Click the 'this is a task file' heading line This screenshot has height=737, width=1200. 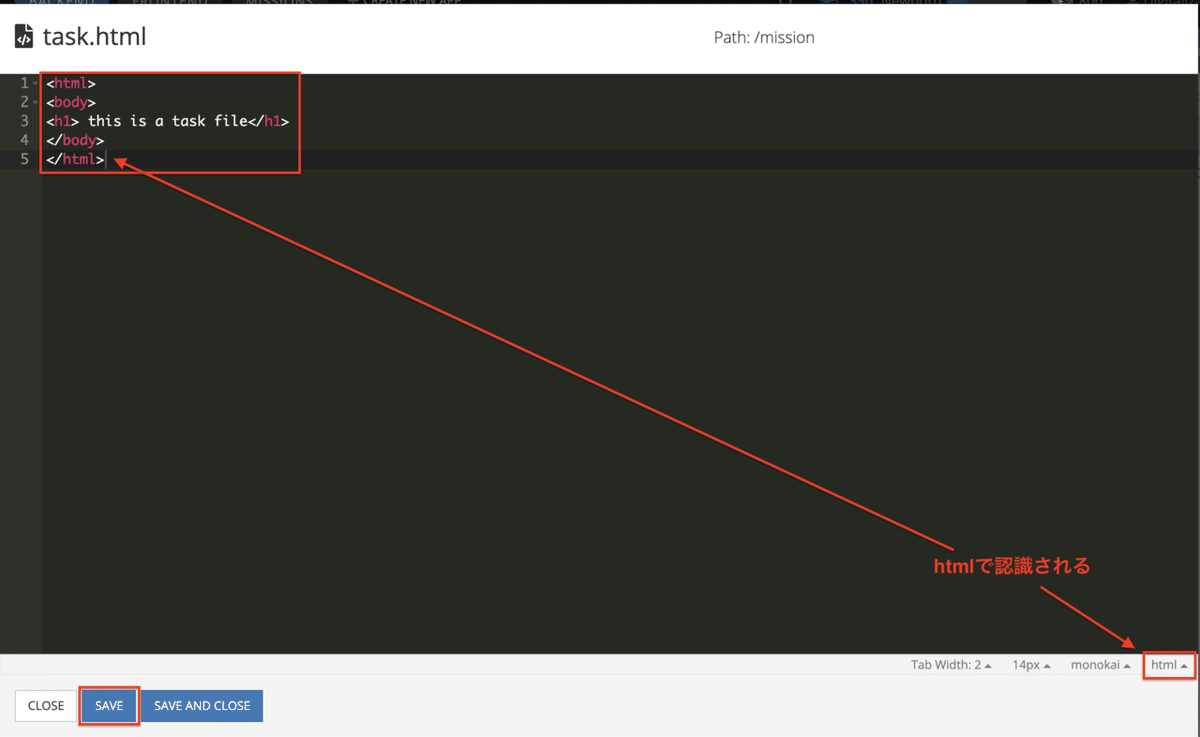click(167, 122)
